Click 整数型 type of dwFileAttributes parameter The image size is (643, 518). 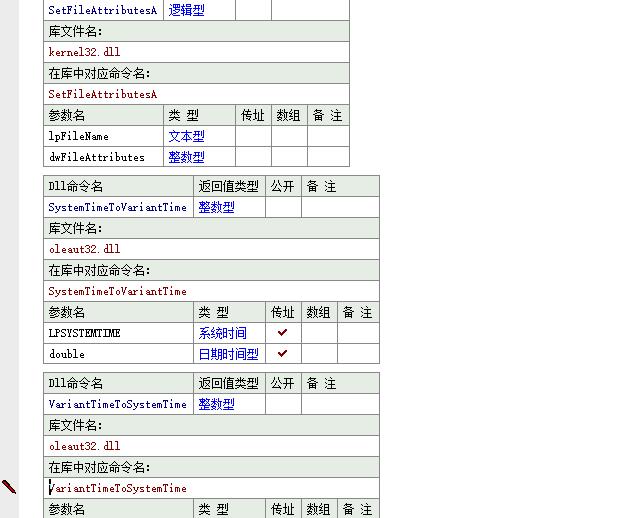coord(187,157)
